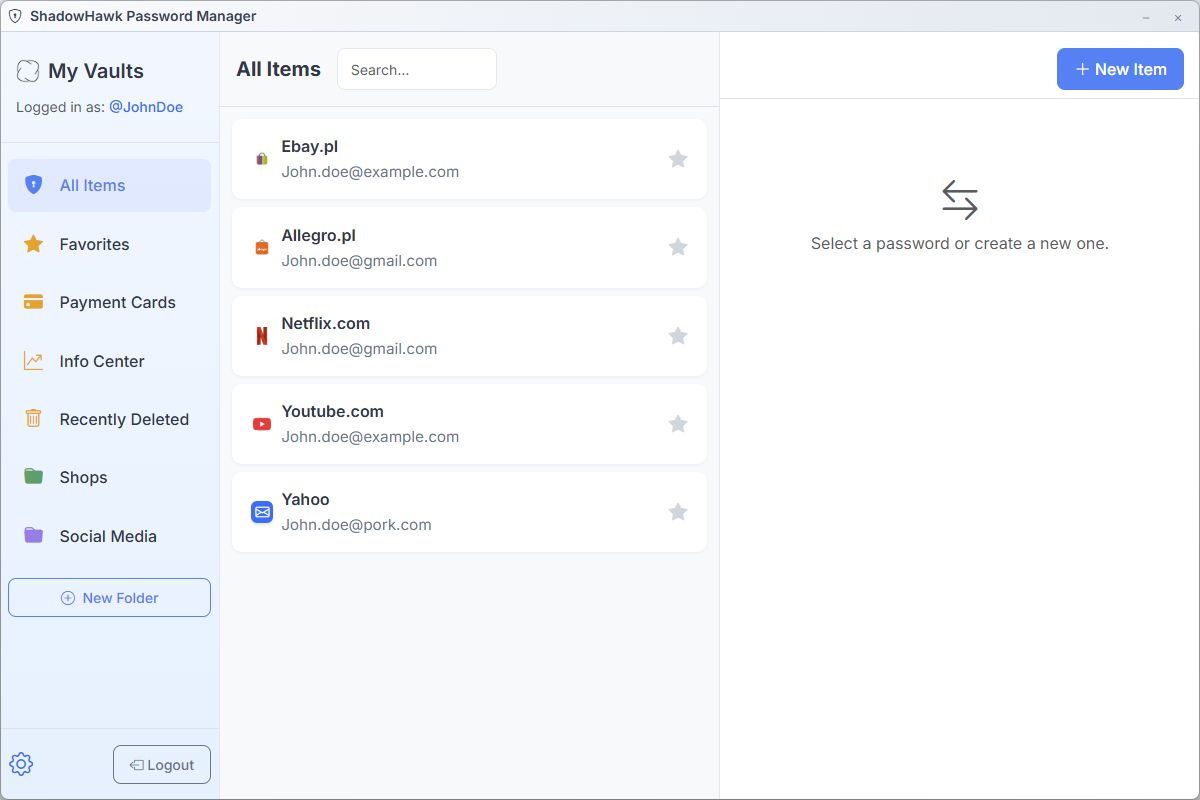Image resolution: width=1200 pixels, height=800 pixels.
Task: Select the Info Center chart icon
Action: tap(33, 361)
